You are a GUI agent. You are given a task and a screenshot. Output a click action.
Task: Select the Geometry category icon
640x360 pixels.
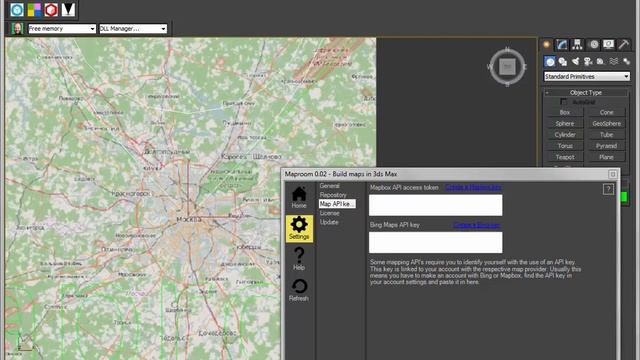pyautogui.click(x=550, y=61)
